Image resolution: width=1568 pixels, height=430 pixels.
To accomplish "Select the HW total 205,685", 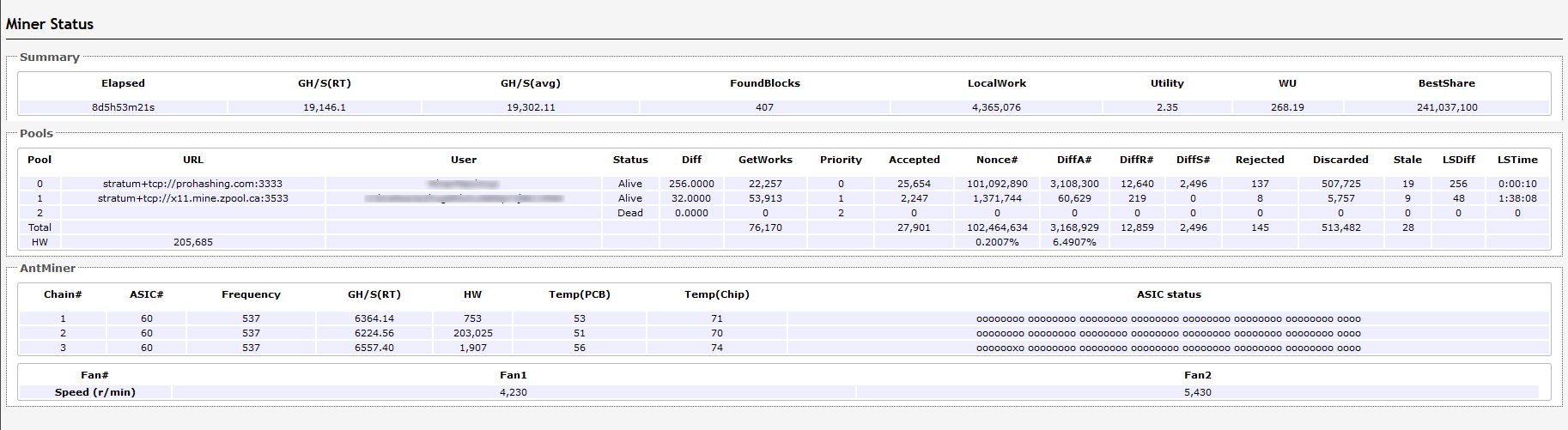I will [x=192, y=242].
